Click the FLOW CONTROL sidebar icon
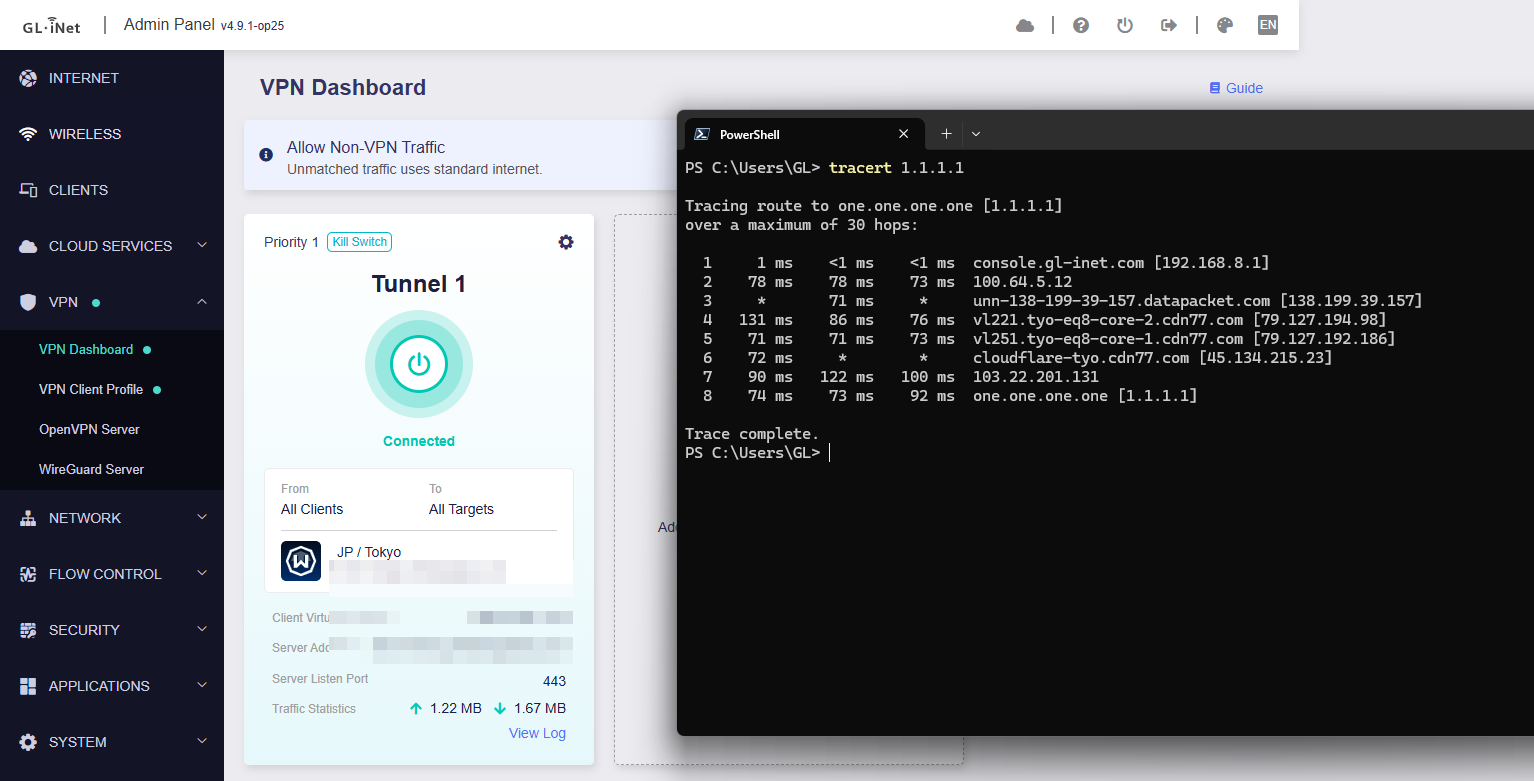This screenshot has width=1534, height=781. pos(28,574)
